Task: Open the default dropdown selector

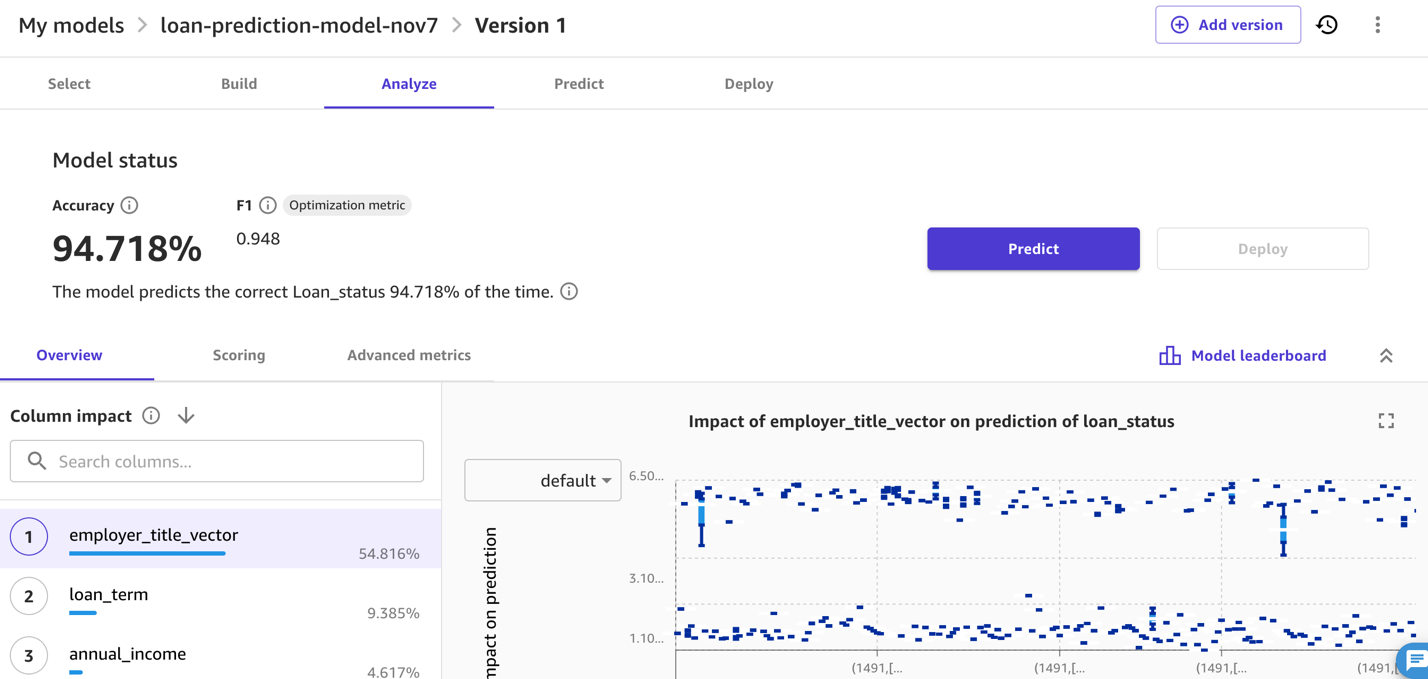Action: click(543, 481)
